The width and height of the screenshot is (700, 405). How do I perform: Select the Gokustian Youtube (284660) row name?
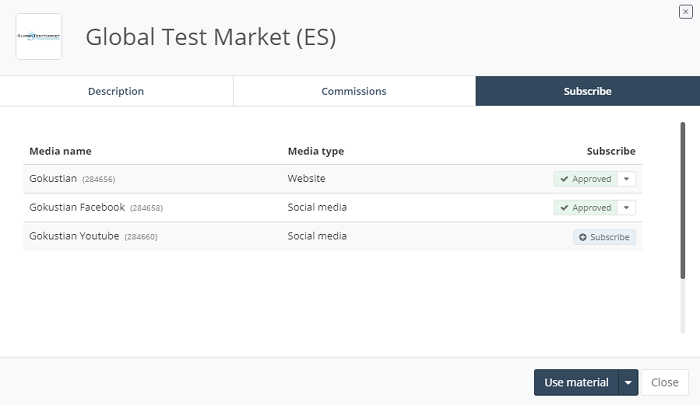coord(93,236)
